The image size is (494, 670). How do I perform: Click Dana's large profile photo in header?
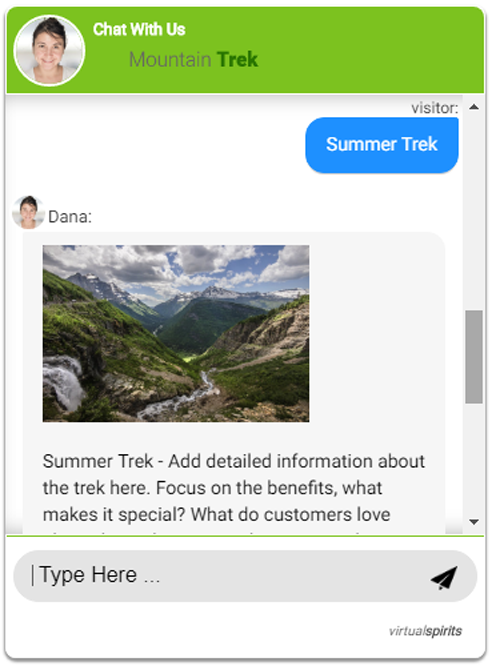tap(49, 50)
